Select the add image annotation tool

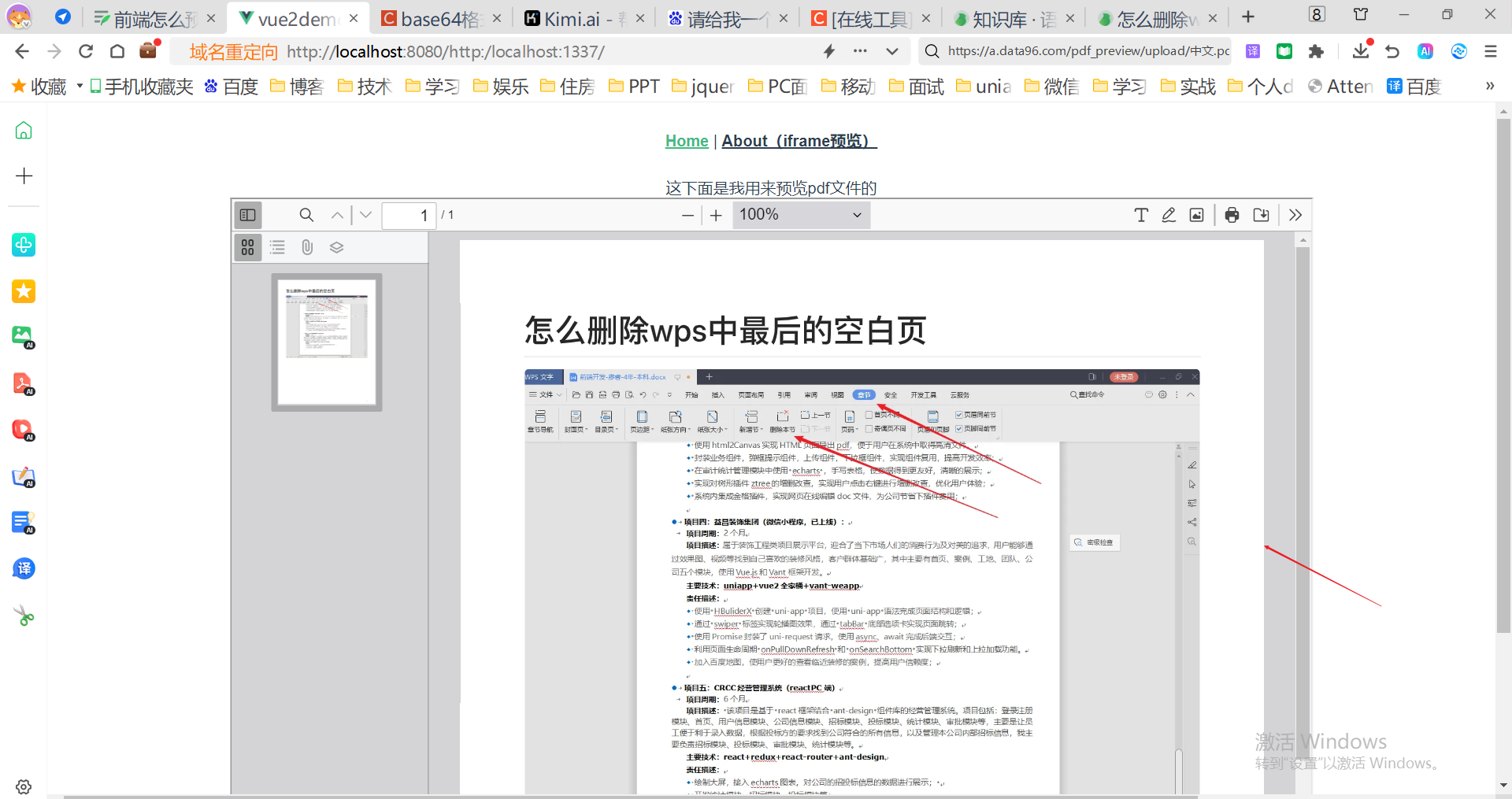tap(1196, 215)
